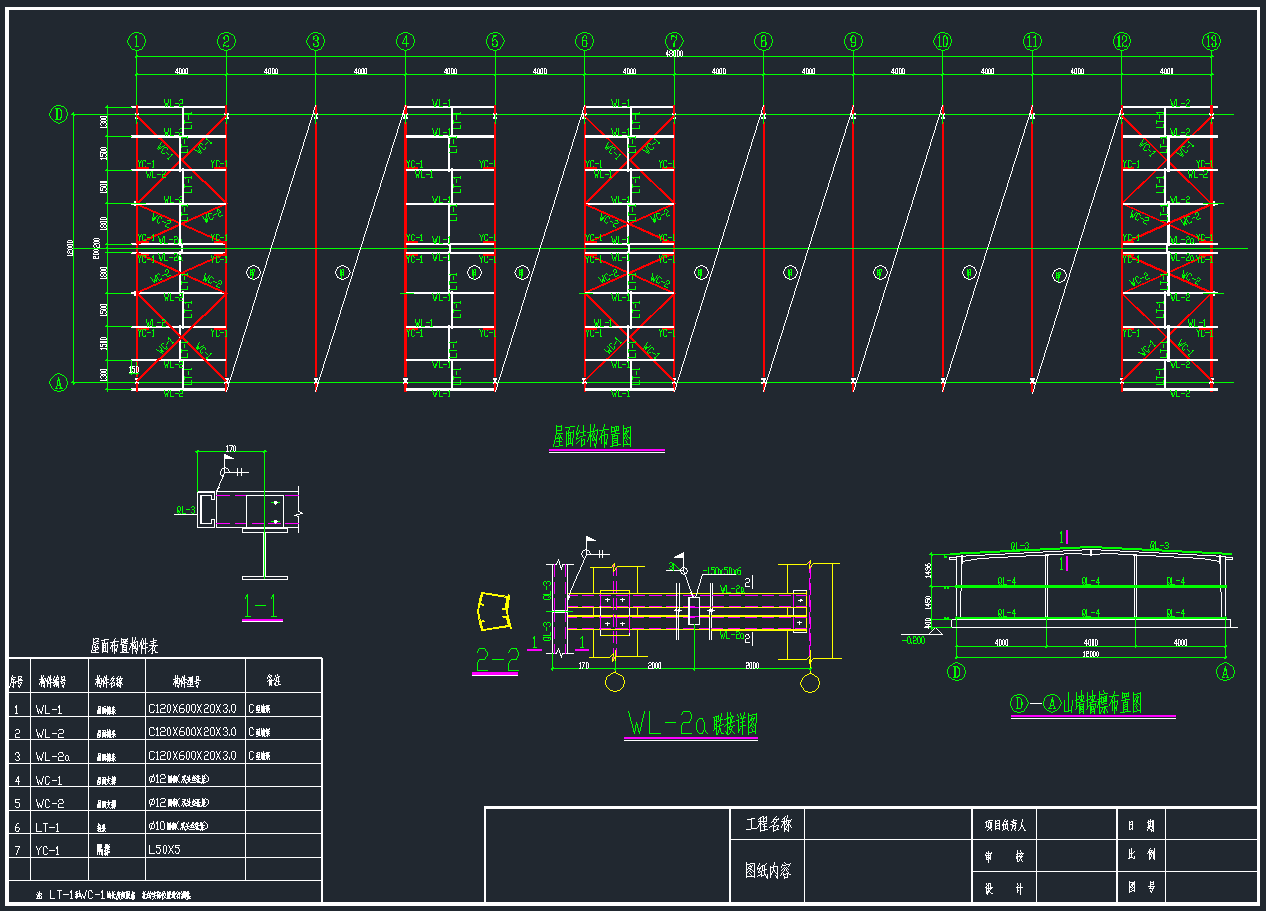This screenshot has width=1266, height=911.
Task: Select the L50X5 cell in component table
Action: (x=166, y=849)
